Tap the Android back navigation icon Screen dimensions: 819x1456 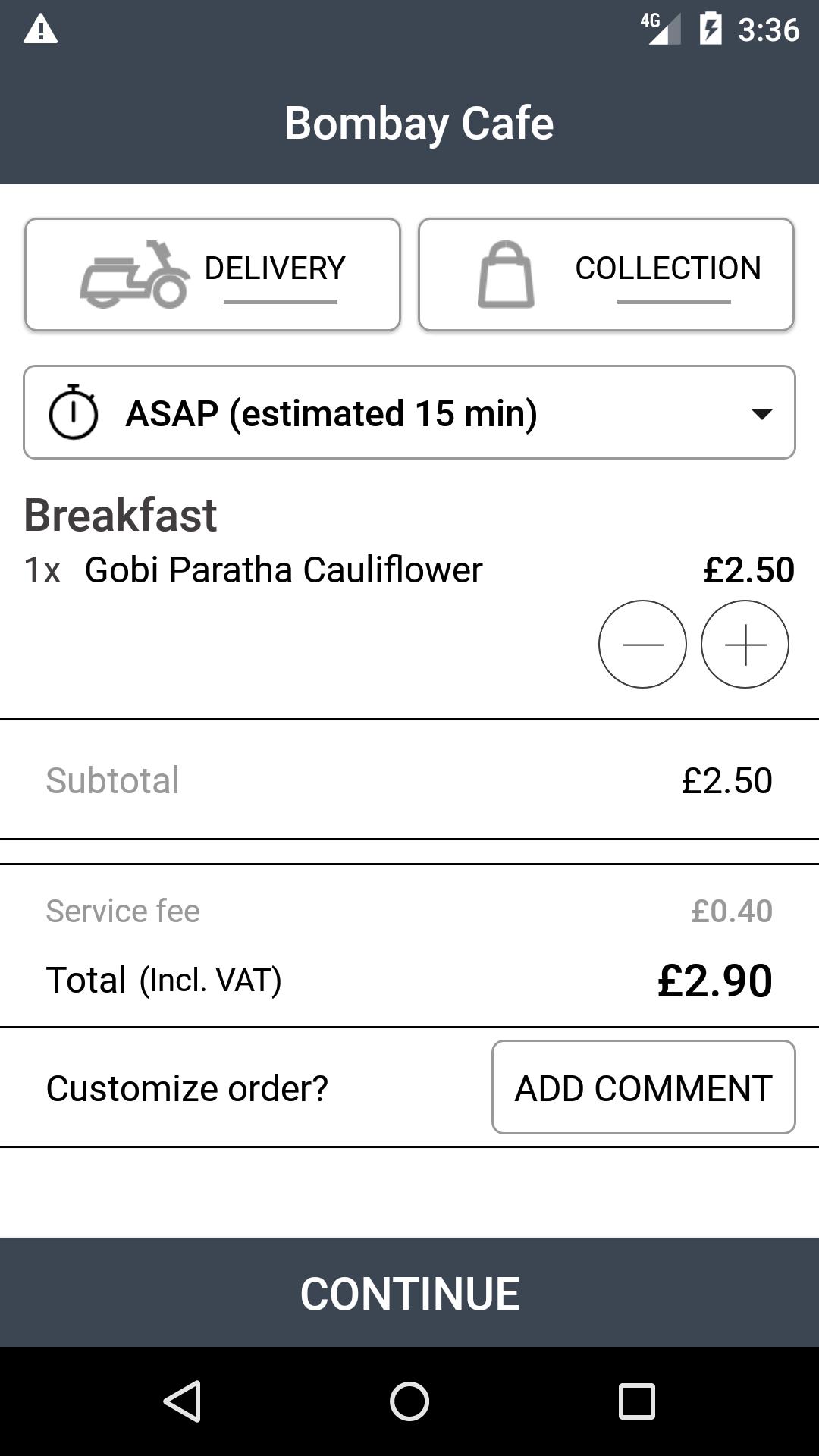coord(183,1401)
